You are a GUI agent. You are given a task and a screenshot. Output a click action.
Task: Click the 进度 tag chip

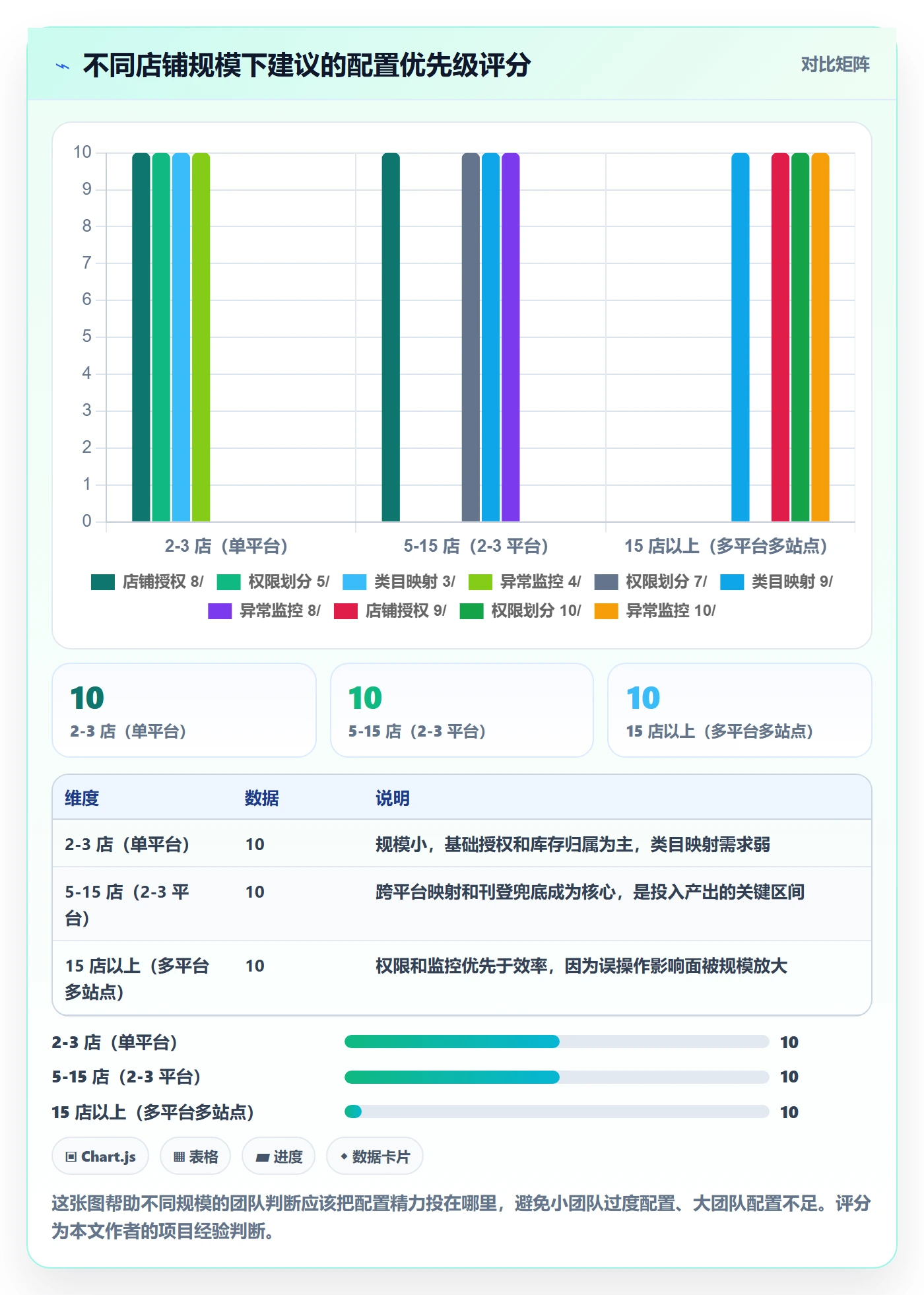coord(279,1156)
